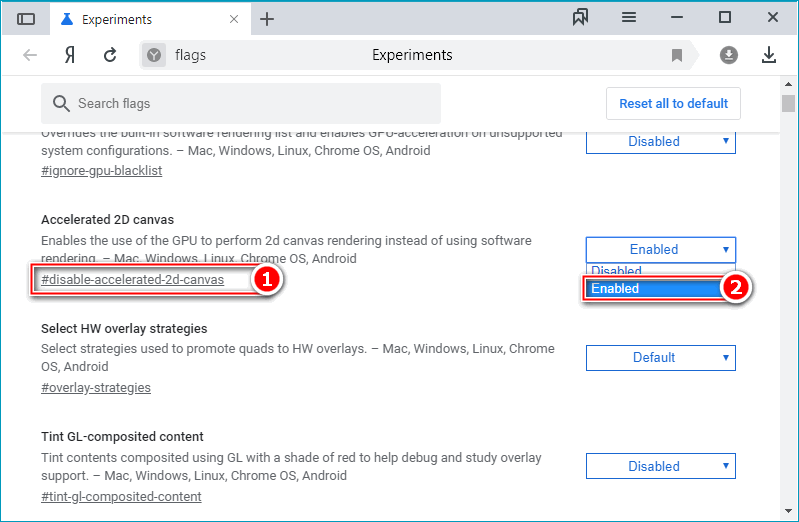Open a new tab with plus button

point(267,19)
